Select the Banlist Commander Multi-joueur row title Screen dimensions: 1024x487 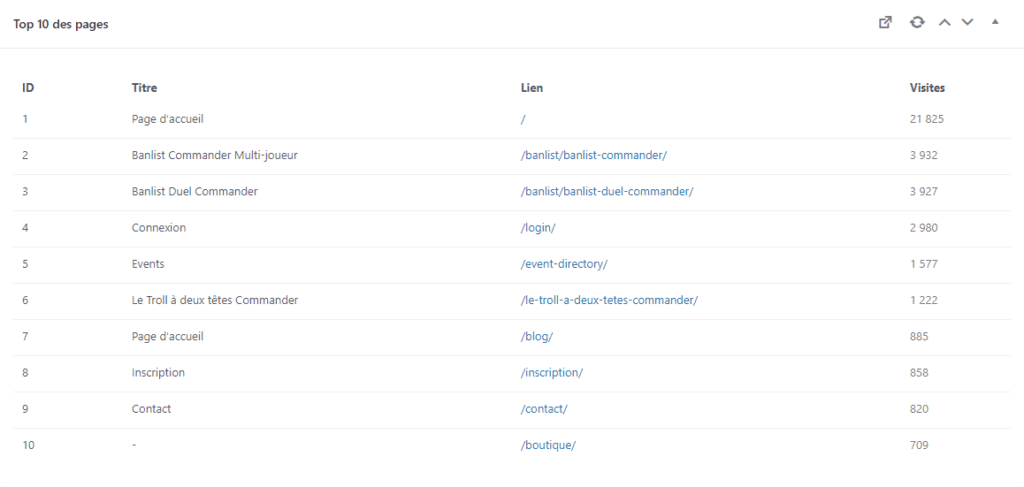[x=215, y=155]
